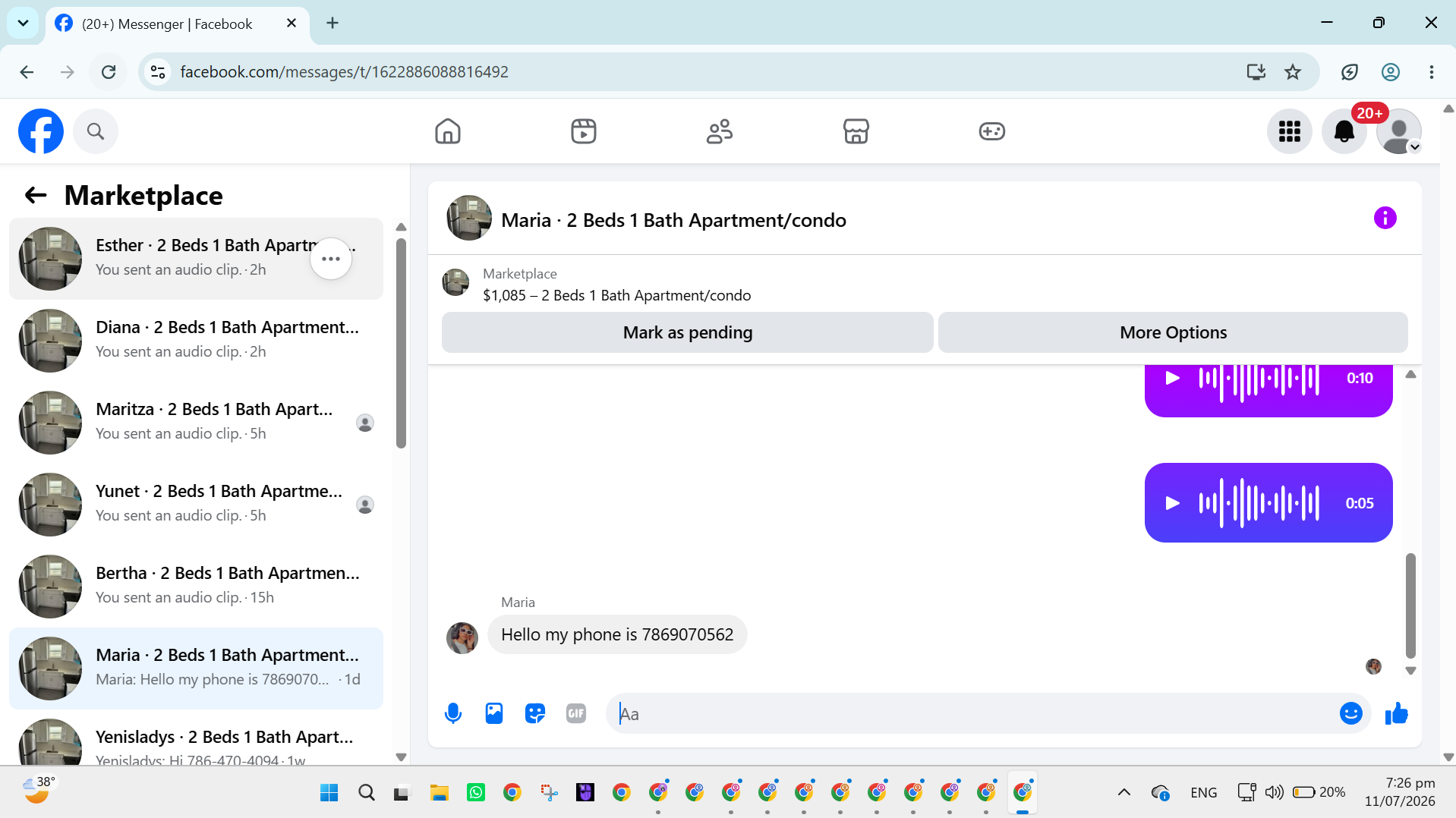Open the Windows Start menu

329,793
